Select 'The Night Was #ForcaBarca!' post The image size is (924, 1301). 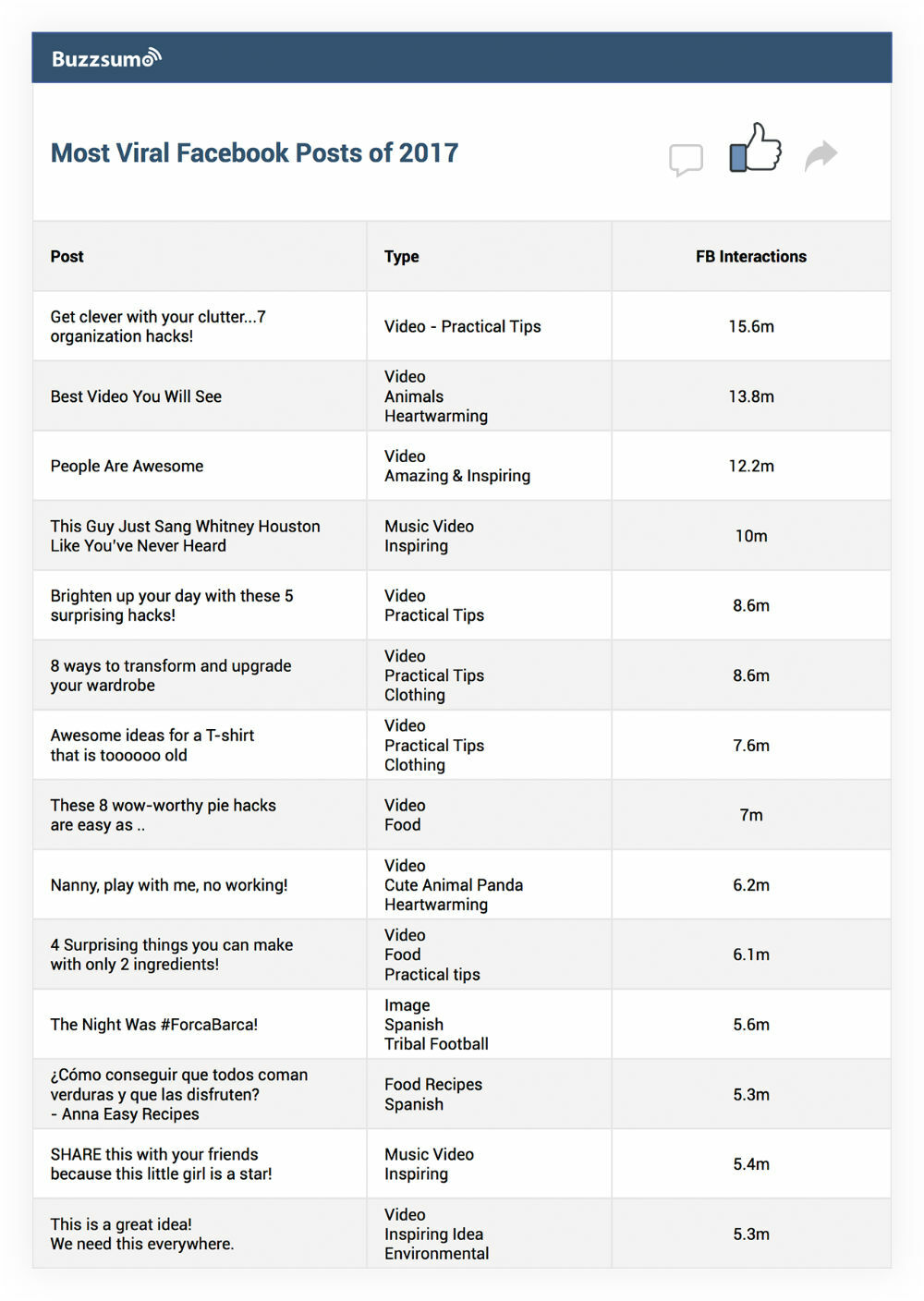point(154,1025)
